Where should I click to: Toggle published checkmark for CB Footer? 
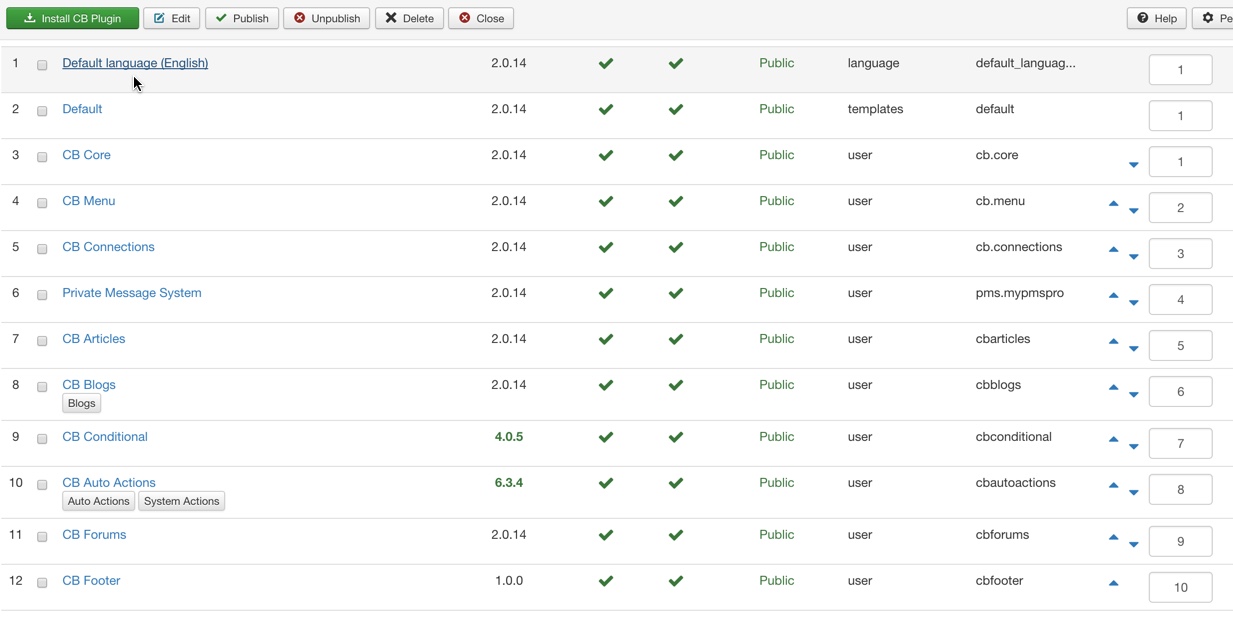tap(676, 582)
